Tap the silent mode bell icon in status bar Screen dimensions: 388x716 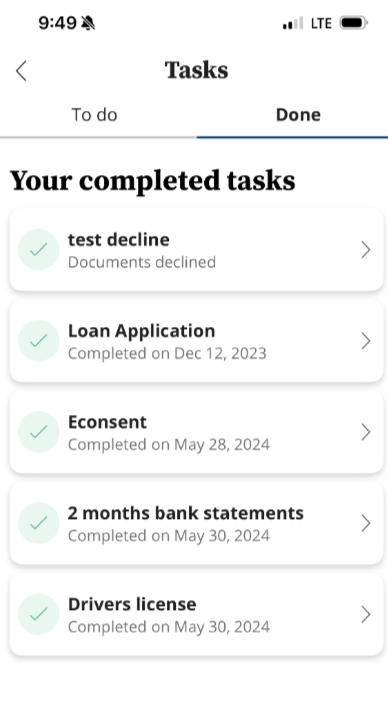88,23
